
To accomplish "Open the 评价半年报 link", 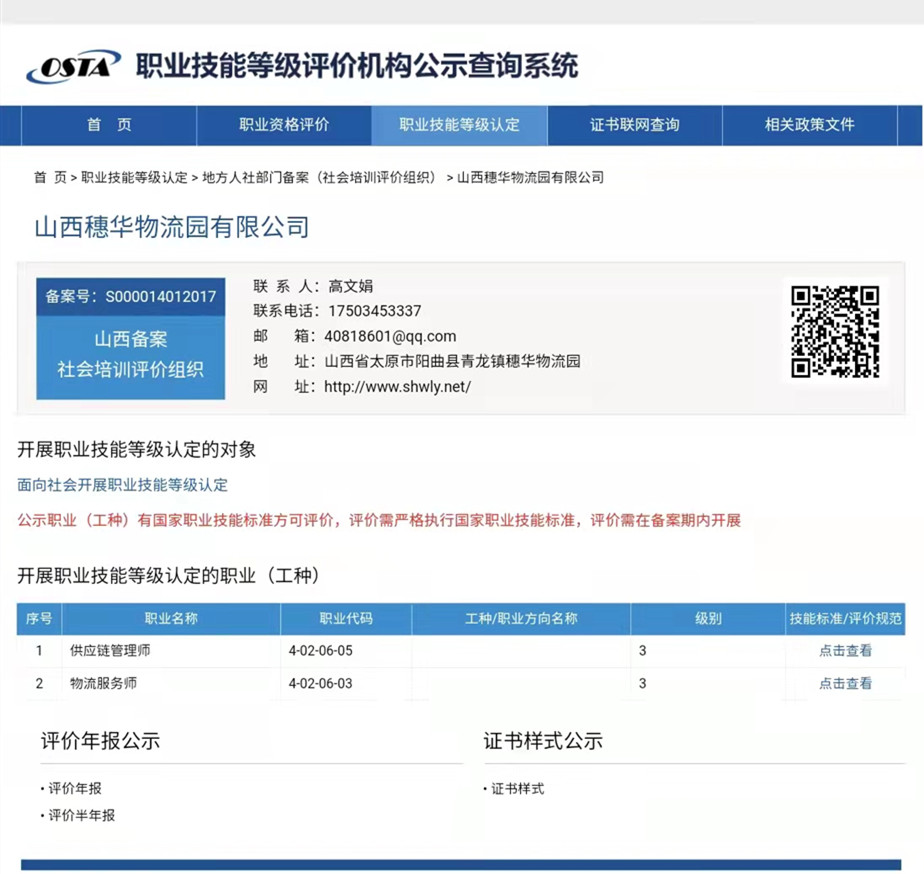I will tap(81, 816).
